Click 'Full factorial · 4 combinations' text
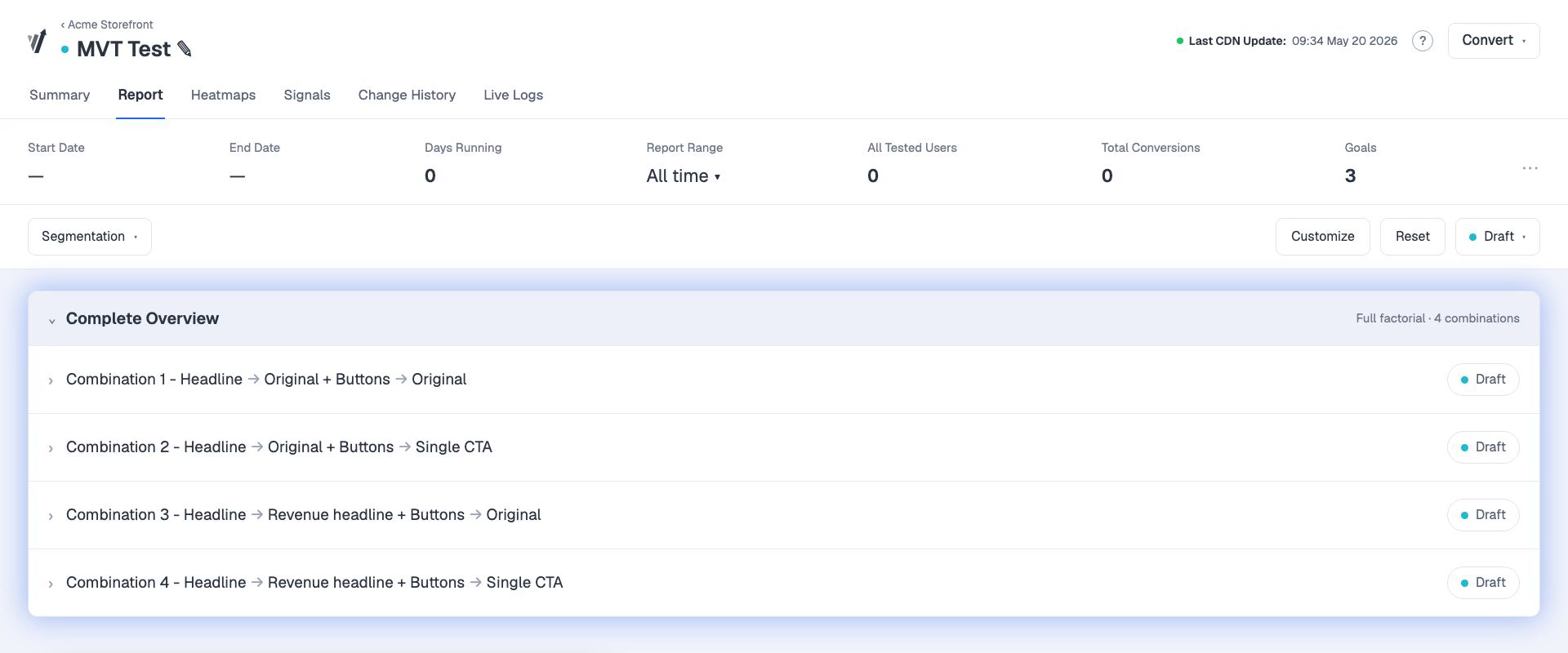Viewport: 1568px width, 653px height. pyautogui.click(x=1437, y=318)
